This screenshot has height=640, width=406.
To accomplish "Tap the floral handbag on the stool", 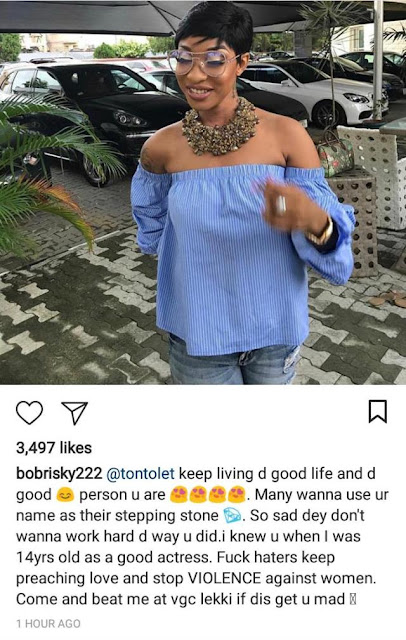I will 335,151.
